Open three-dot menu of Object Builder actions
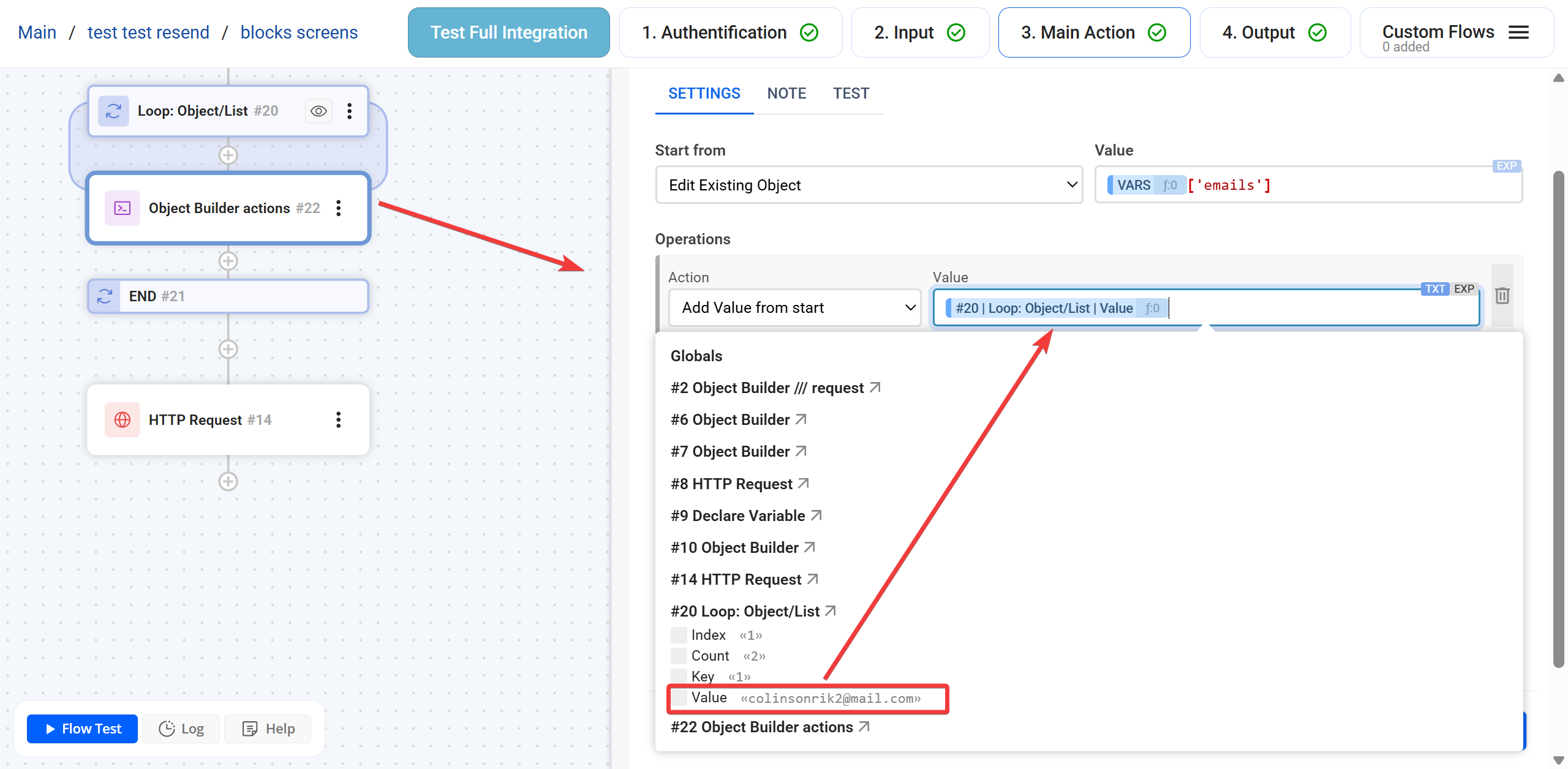This screenshot has height=769, width=1568. tap(338, 208)
